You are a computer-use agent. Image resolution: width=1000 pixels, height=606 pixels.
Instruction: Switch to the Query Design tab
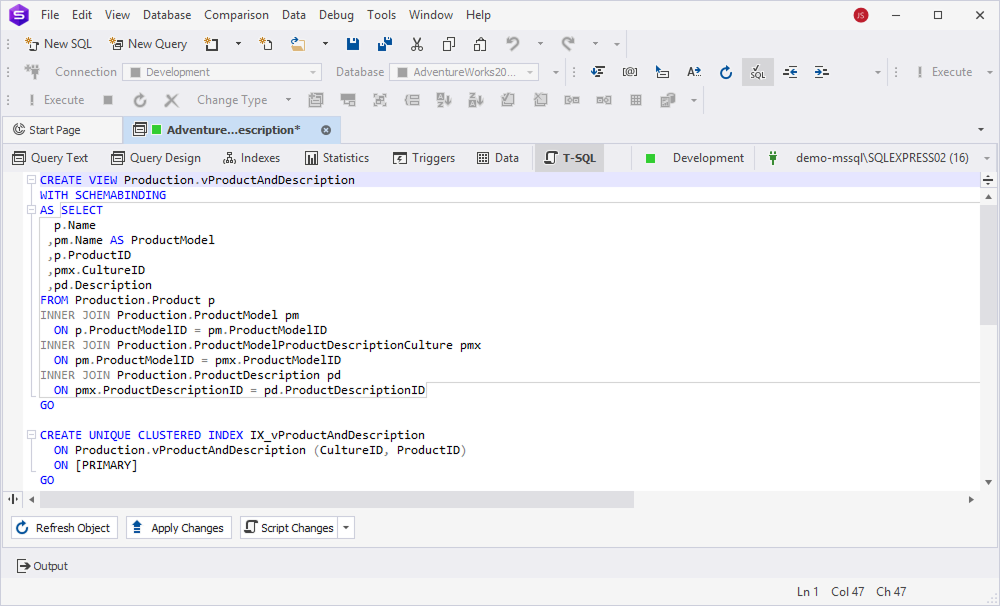(x=156, y=158)
